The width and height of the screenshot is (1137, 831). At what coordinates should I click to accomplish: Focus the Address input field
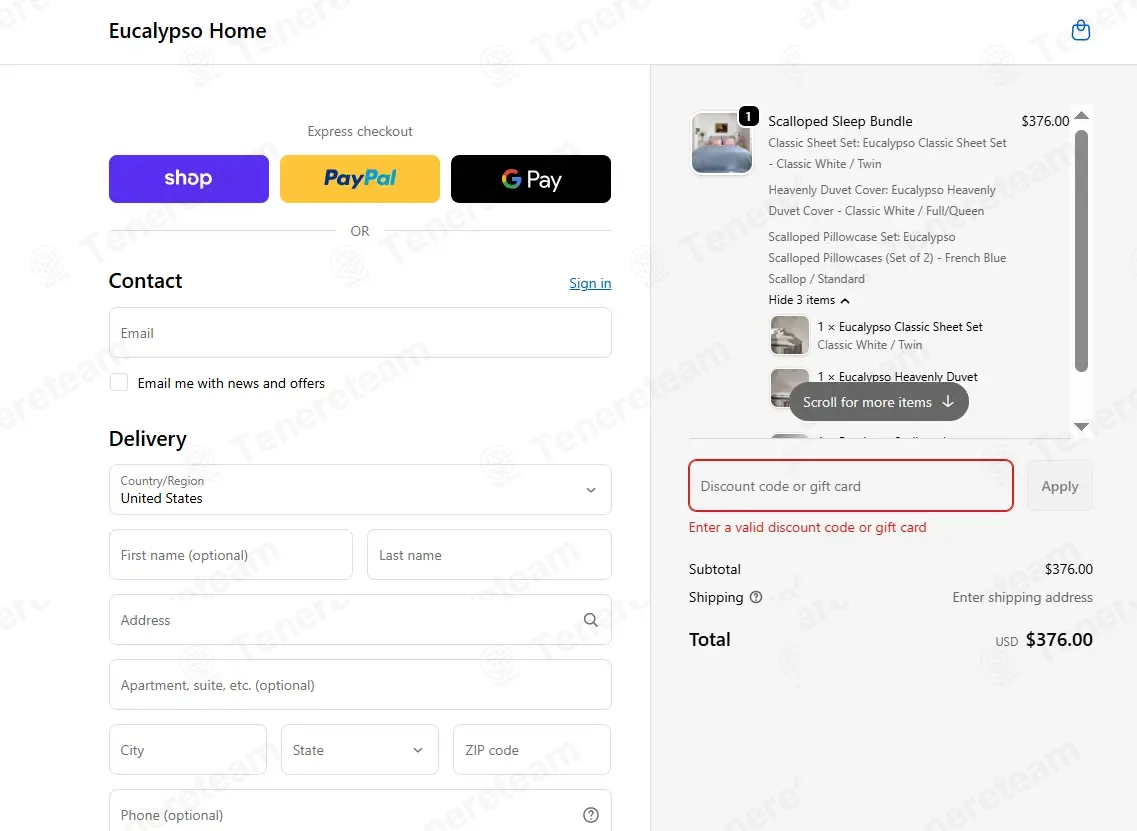coord(360,620)
